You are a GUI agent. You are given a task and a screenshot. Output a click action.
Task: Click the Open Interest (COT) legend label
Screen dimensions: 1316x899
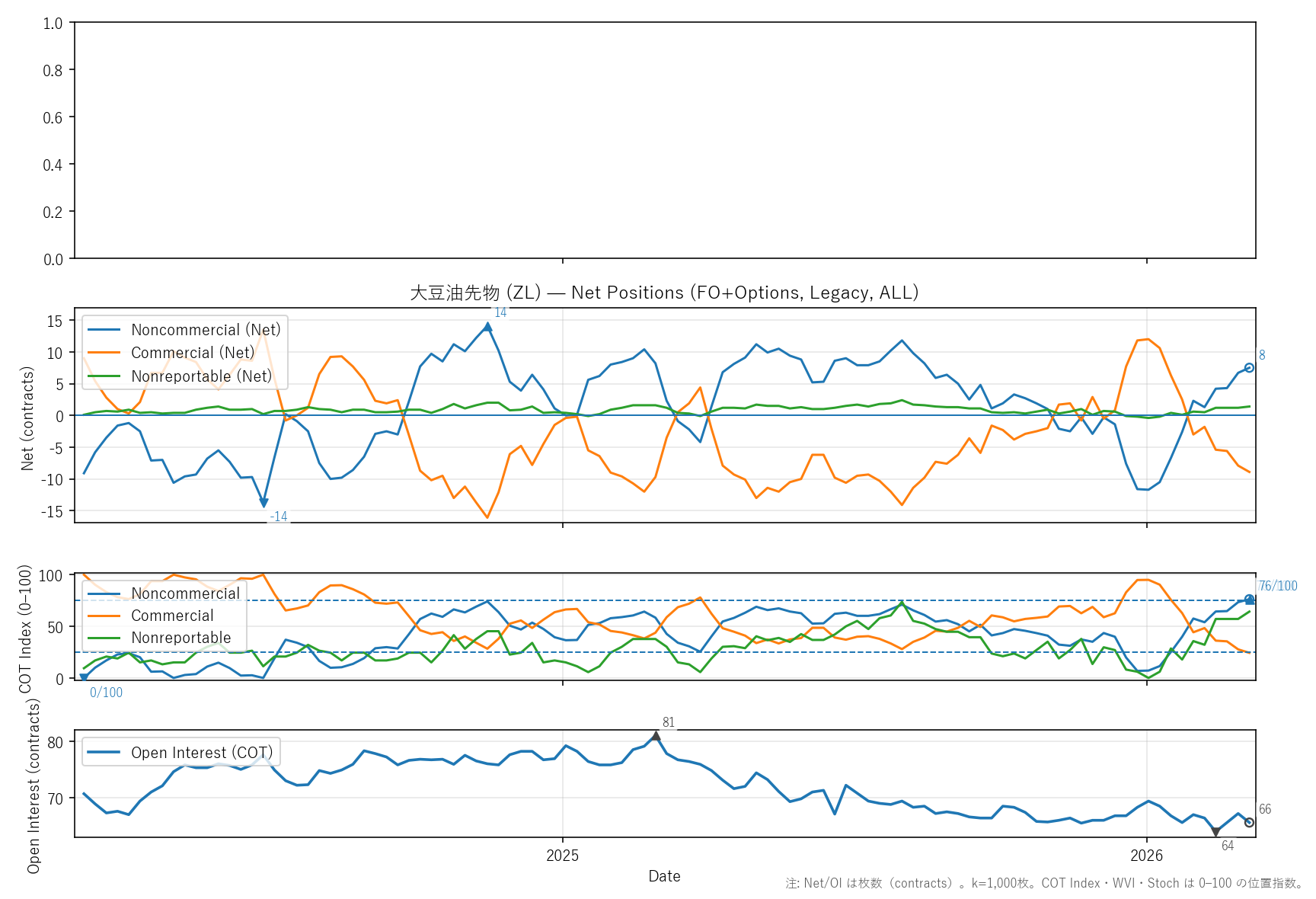pyautogui.click(x=201, y=753)
